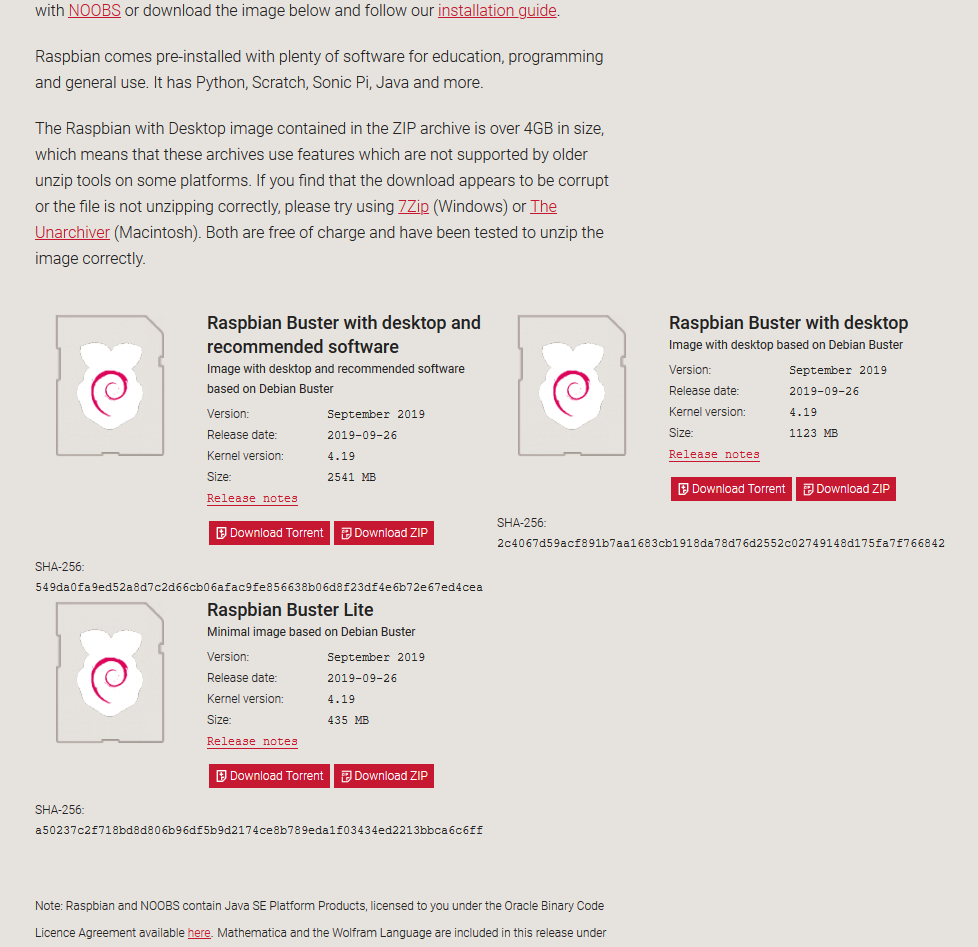Click the NOOBS link
Image resolution: width=978 pixels, height=947 pixels.
click(94, 11)
